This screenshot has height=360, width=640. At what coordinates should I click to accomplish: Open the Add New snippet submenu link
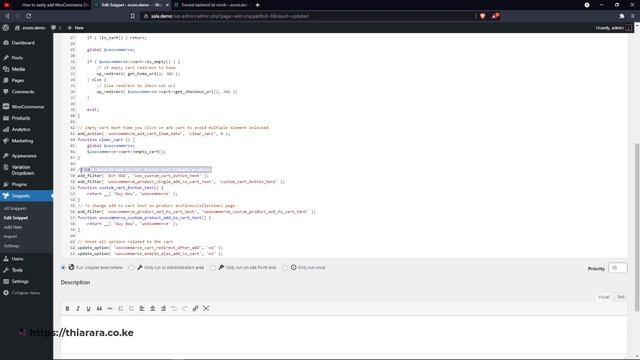(x=13, y=227)
